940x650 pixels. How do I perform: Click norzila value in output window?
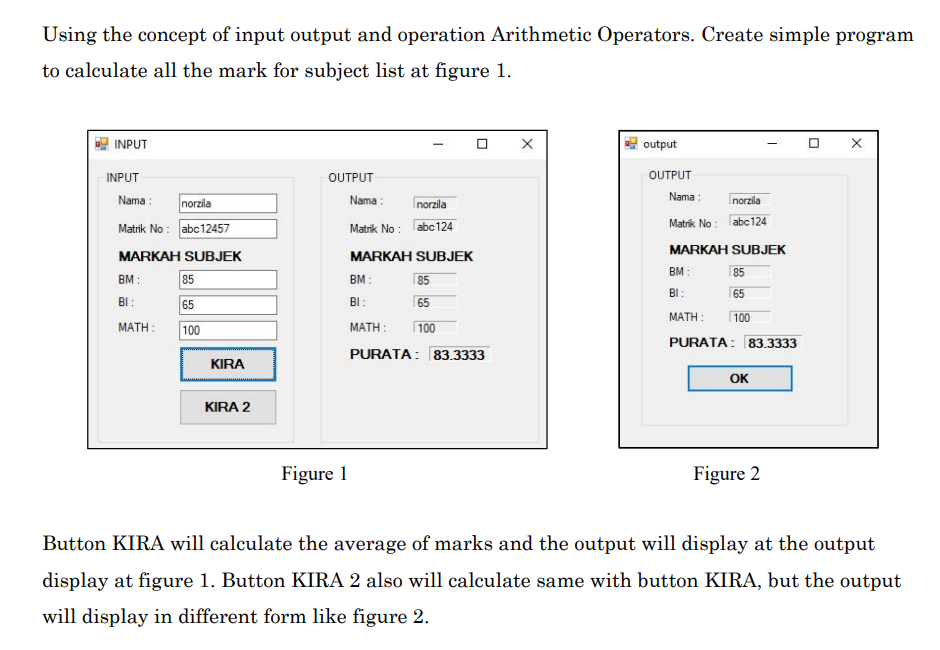749,200
